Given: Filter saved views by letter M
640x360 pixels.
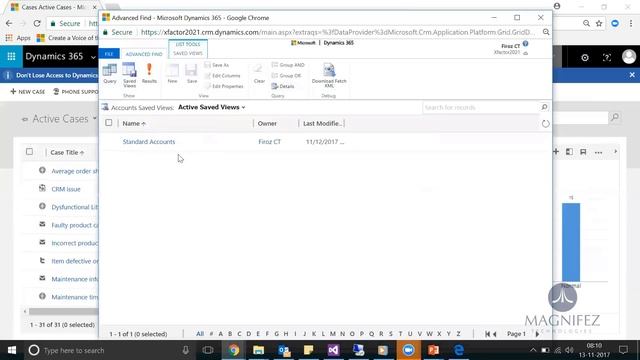Looking at the screenshot, I should tap(333, 334).
